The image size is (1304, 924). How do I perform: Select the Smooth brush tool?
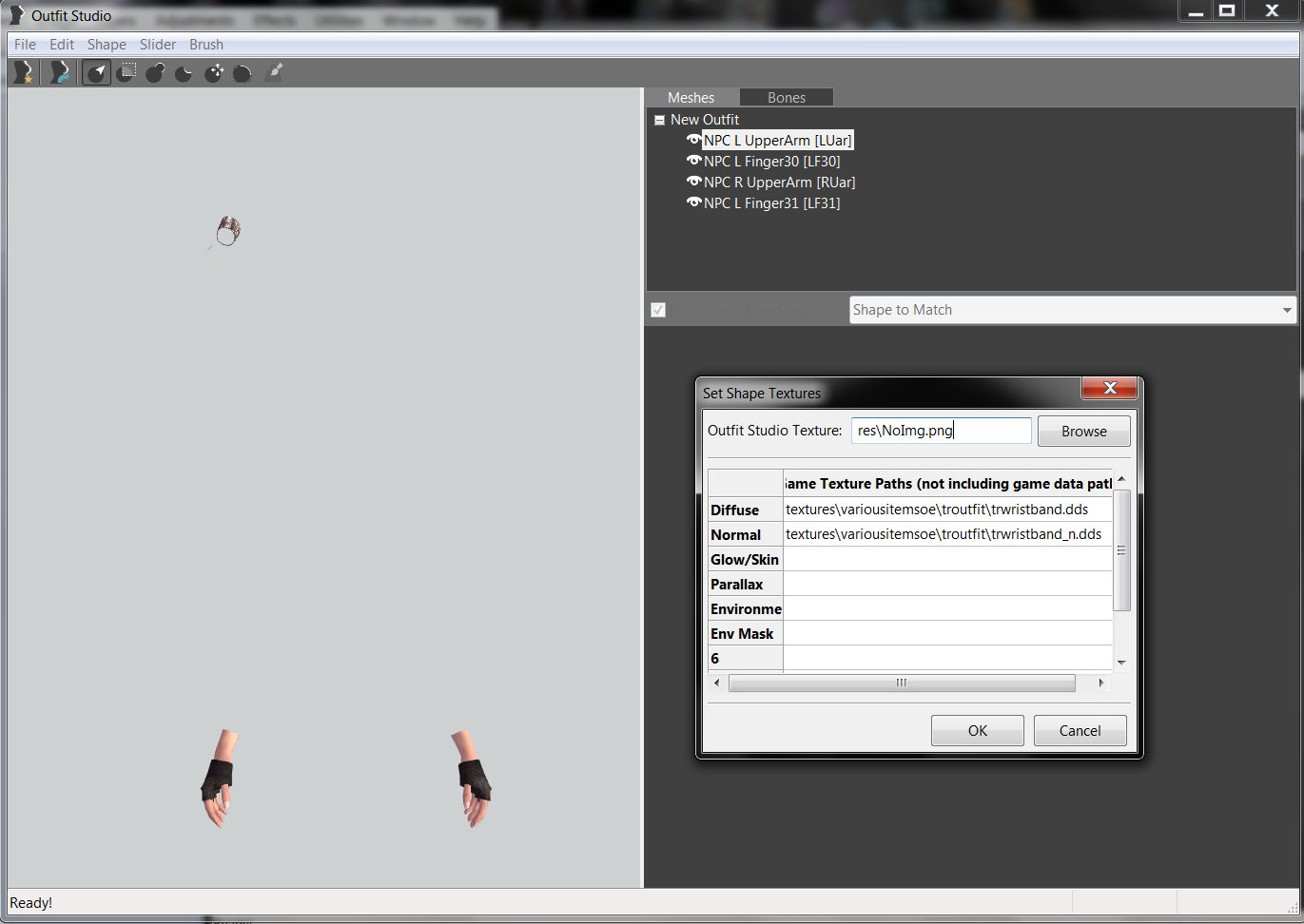tap(243, 72)
